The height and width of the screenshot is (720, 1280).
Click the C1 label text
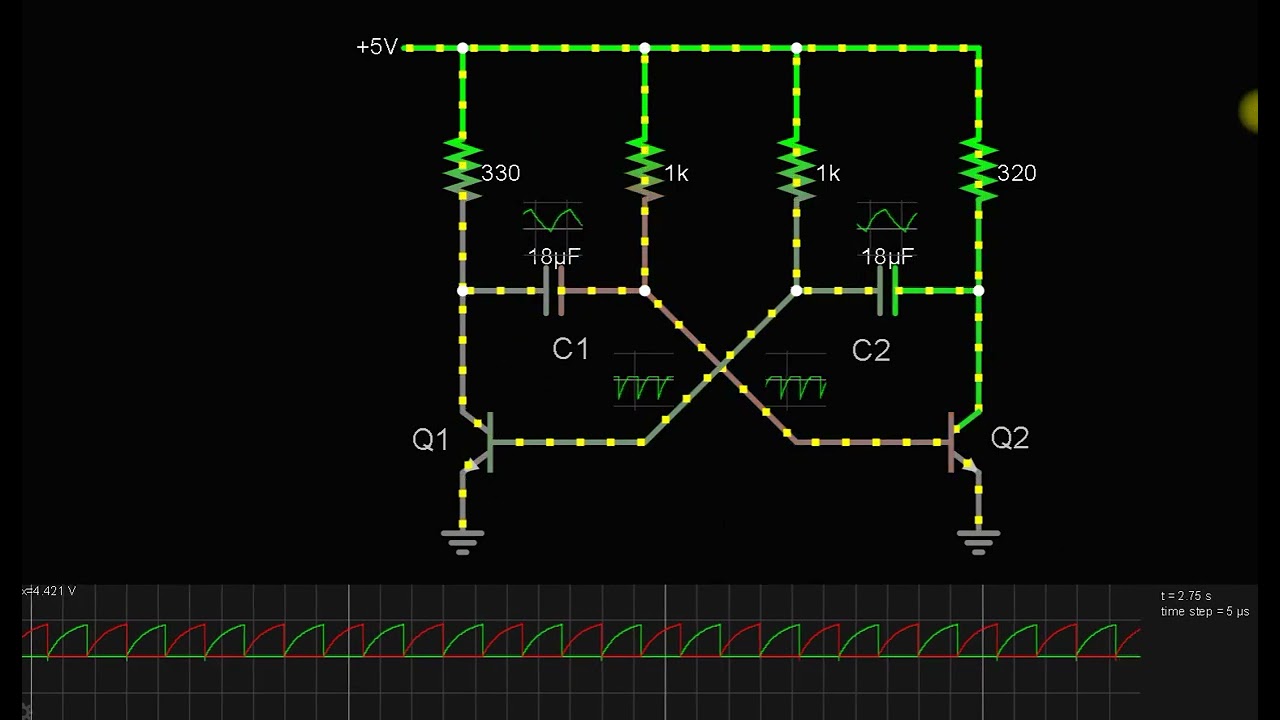[x=571, y=349]
